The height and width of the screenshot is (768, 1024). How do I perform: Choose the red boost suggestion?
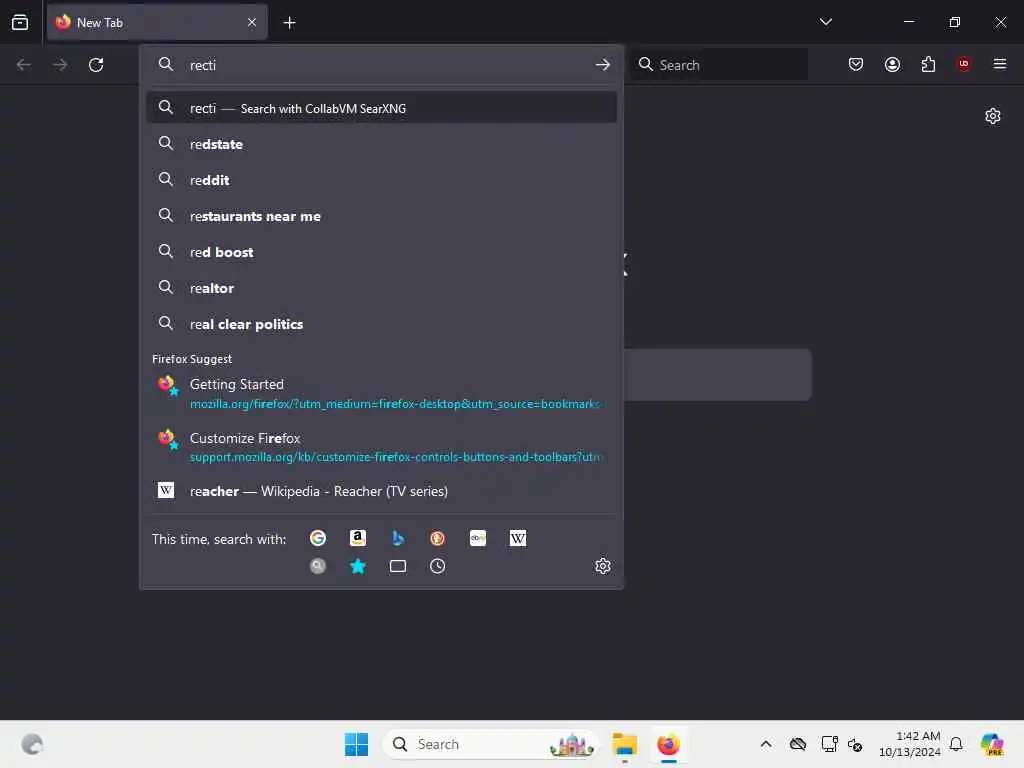coord(381,252)
